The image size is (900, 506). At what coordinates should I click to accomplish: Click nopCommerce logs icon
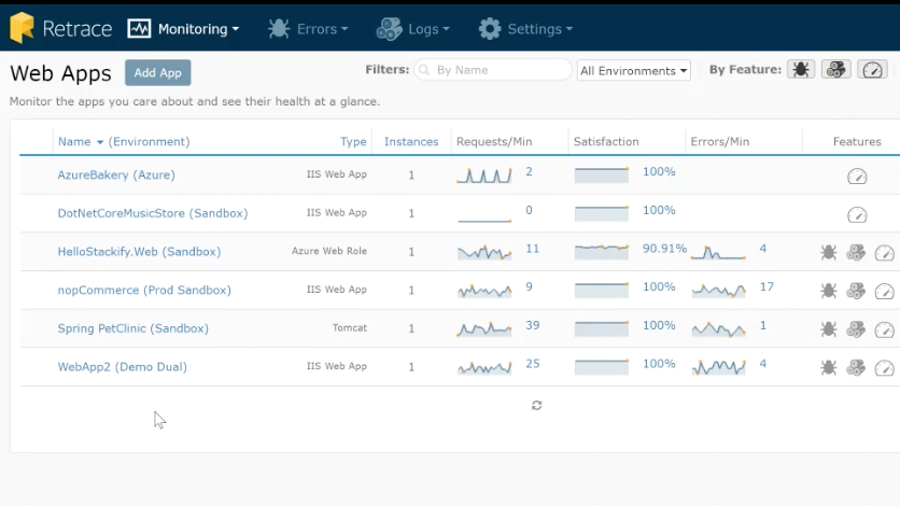click(856, 291)
